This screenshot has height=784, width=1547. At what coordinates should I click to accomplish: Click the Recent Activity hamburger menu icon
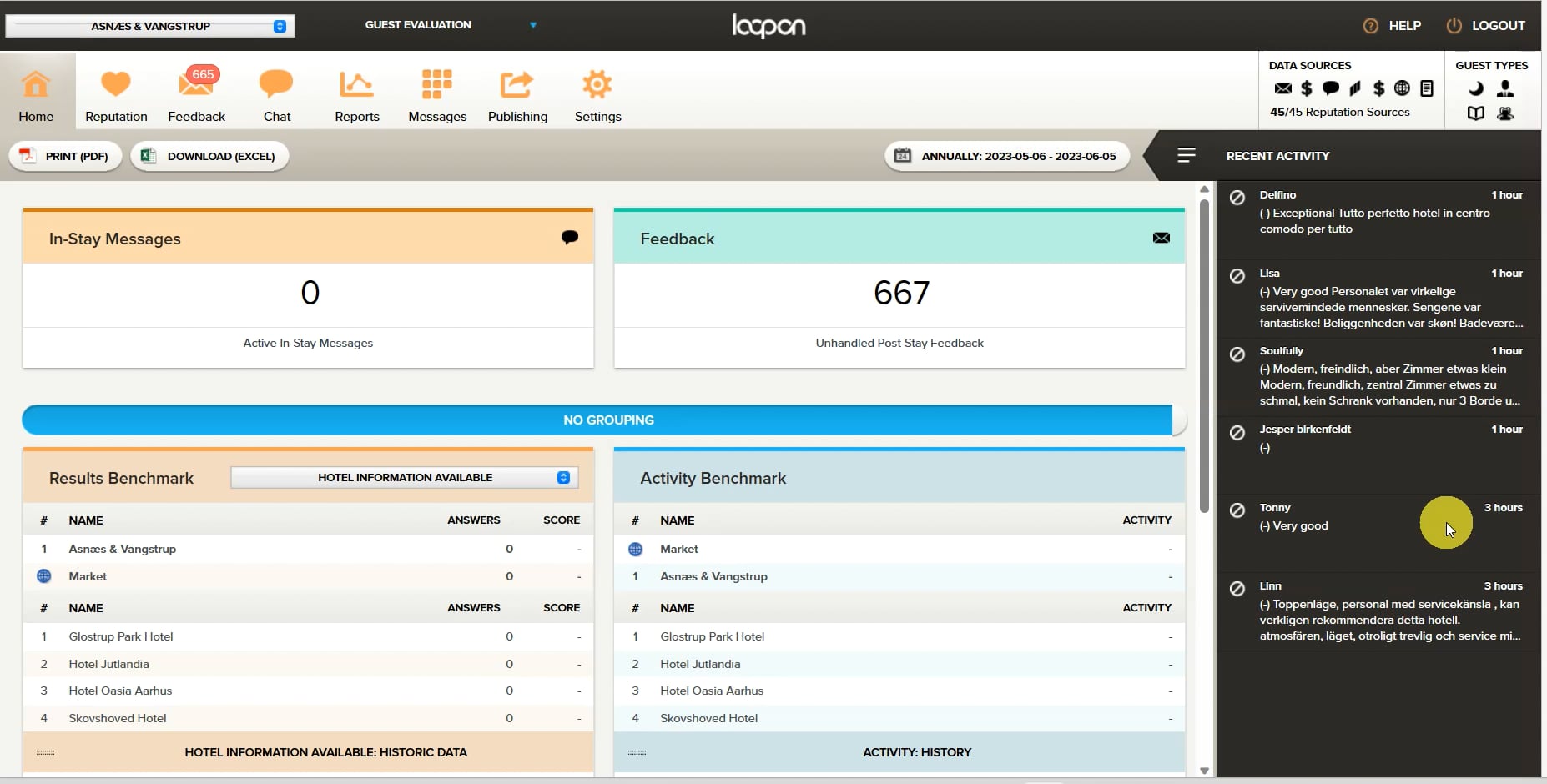(1186, 156)
